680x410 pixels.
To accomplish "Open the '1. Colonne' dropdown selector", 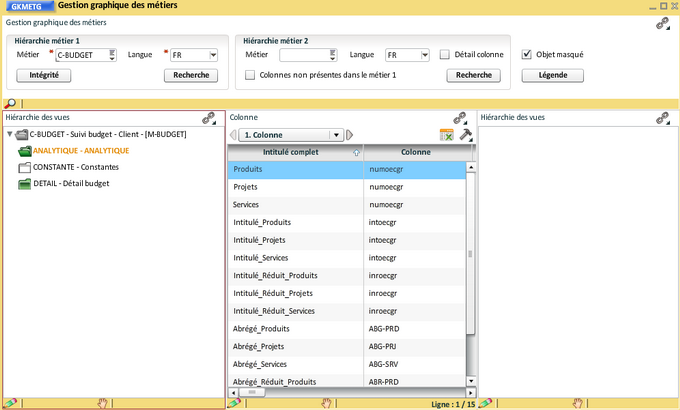I will tap(337, 135).
